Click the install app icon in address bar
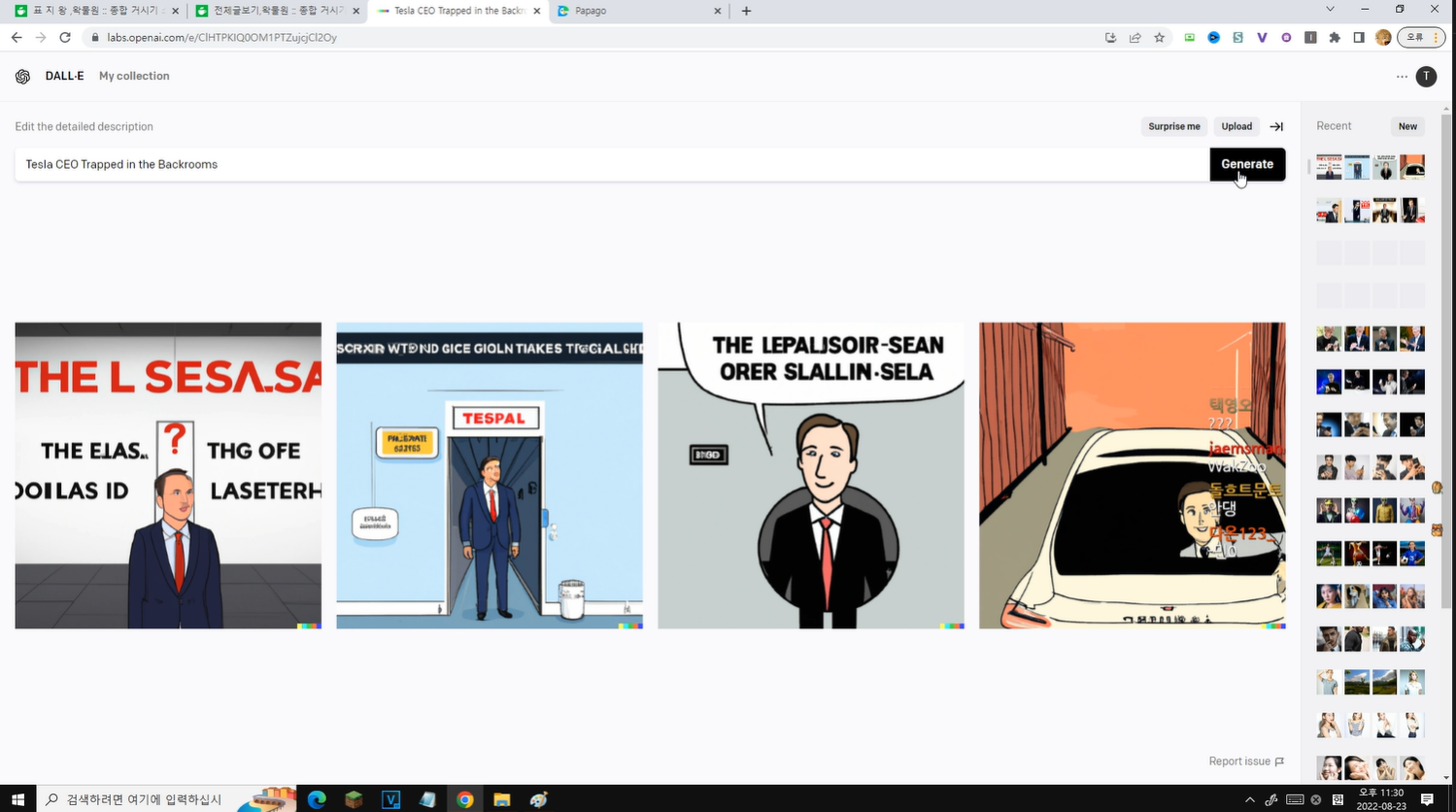 tap(1110, 38)
